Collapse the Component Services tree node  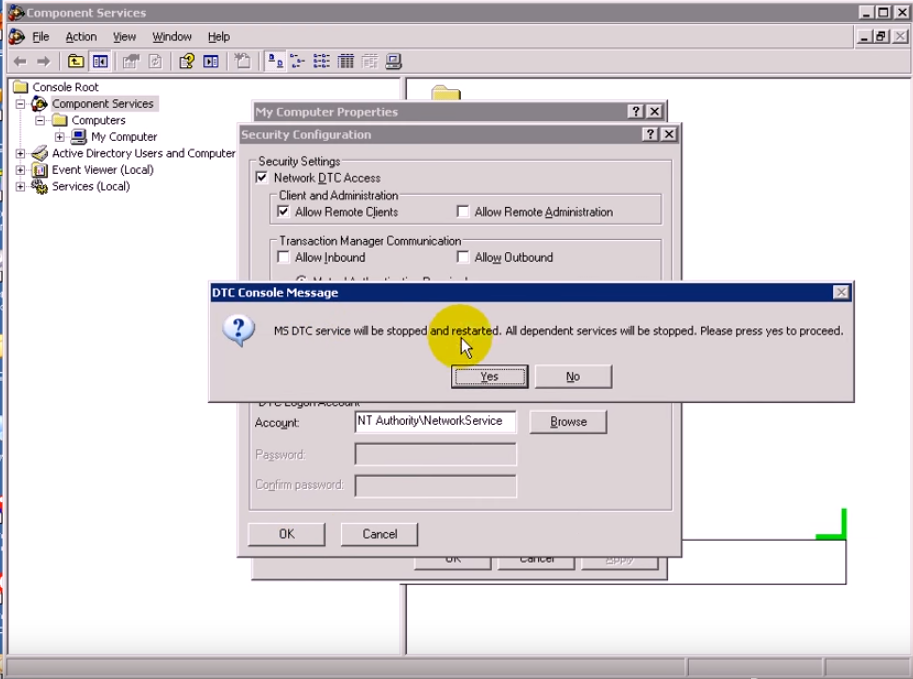click(20, 104)
